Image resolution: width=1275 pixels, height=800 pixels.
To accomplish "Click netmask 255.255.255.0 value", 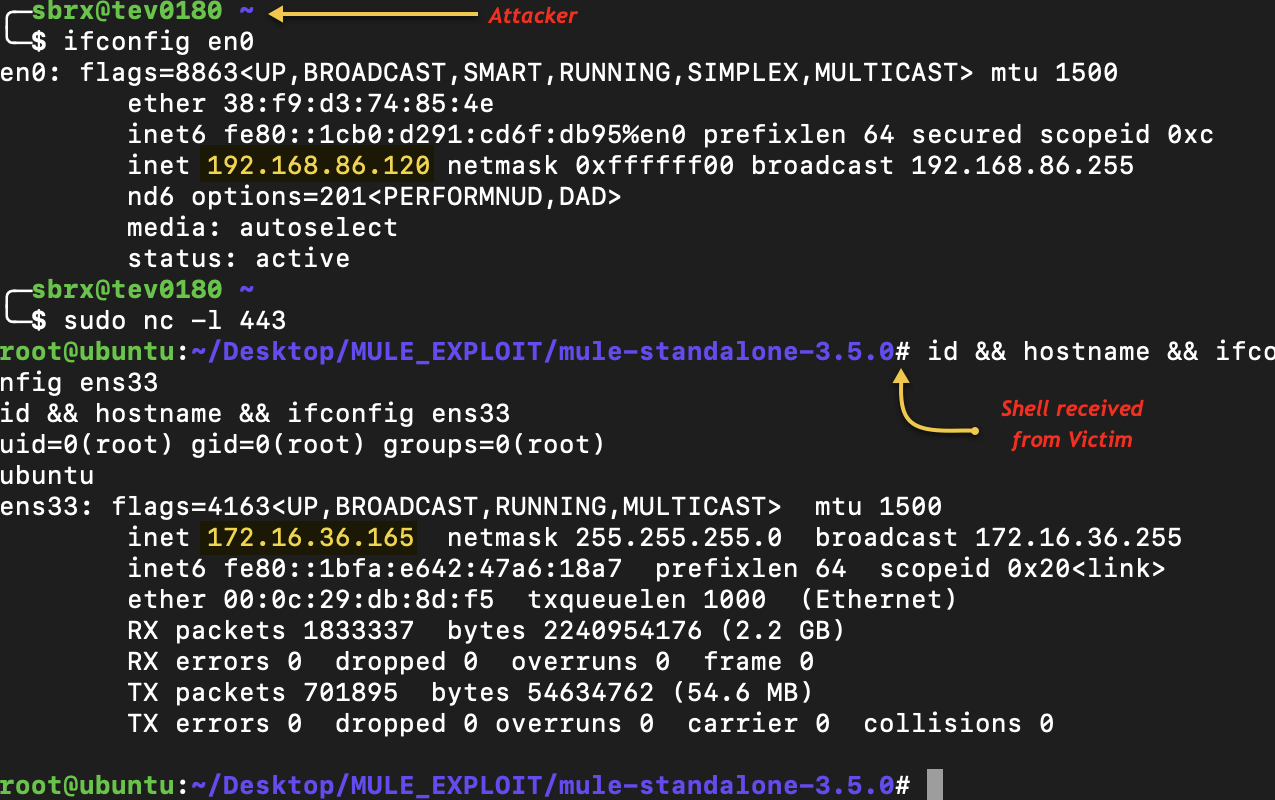I will pyautogui.click(x=679, y=538).
